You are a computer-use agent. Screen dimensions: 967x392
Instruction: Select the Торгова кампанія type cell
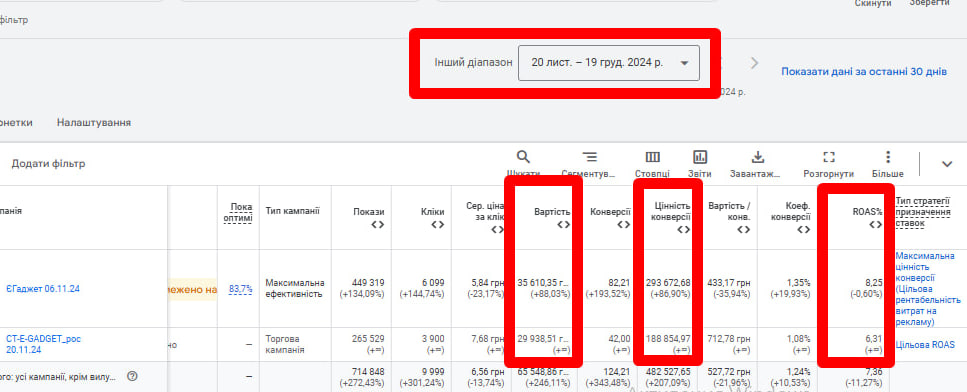point(285,345)
